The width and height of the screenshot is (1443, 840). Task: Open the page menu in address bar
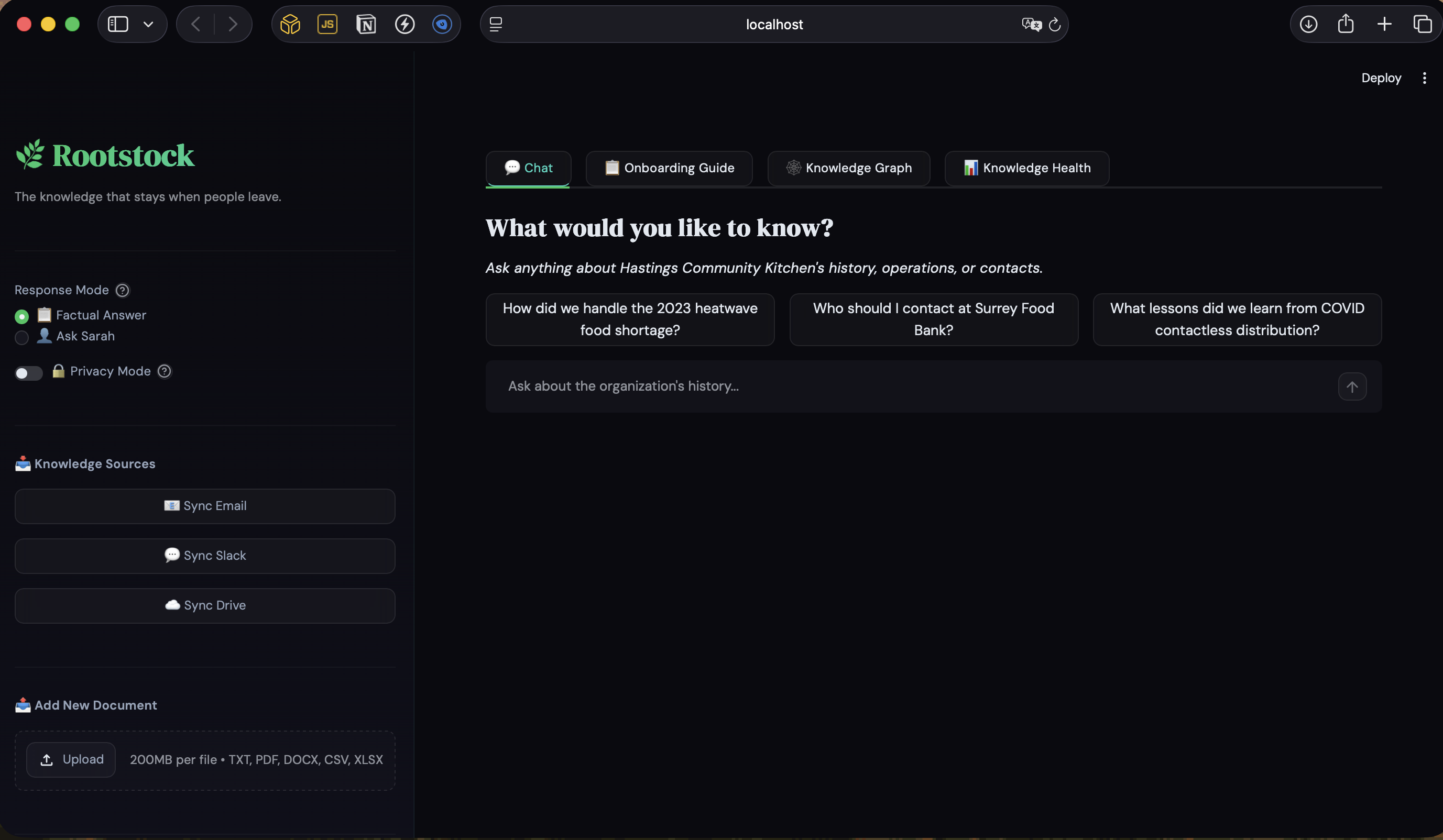pos(496,24)
